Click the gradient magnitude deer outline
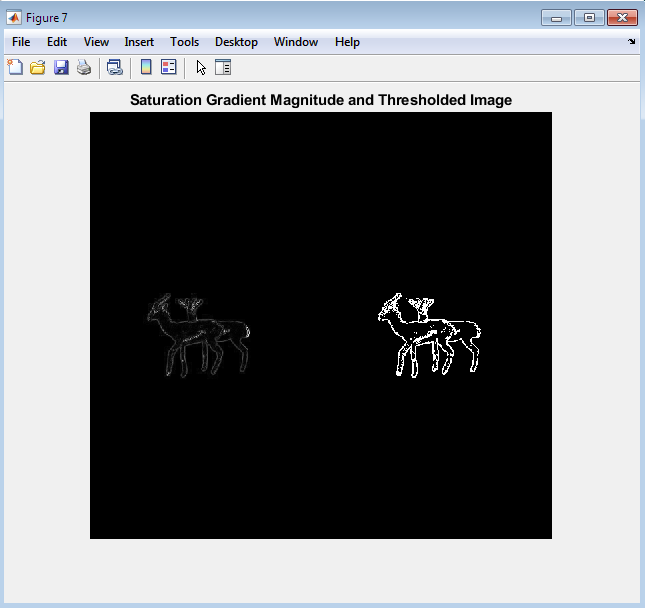The height and width of the screenshot is (608, 645). point(197,335)
